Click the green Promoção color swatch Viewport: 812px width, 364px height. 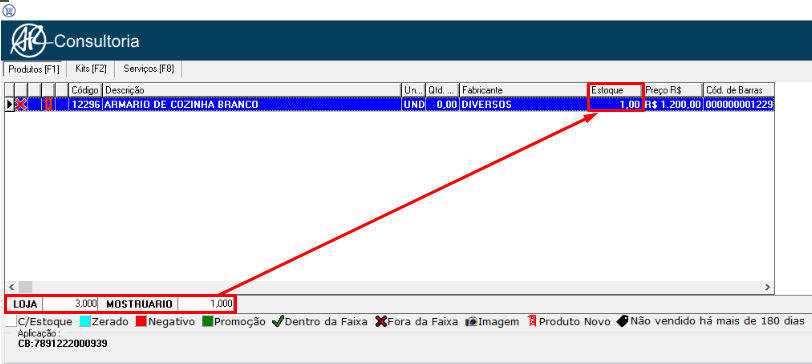pos(208,322)
